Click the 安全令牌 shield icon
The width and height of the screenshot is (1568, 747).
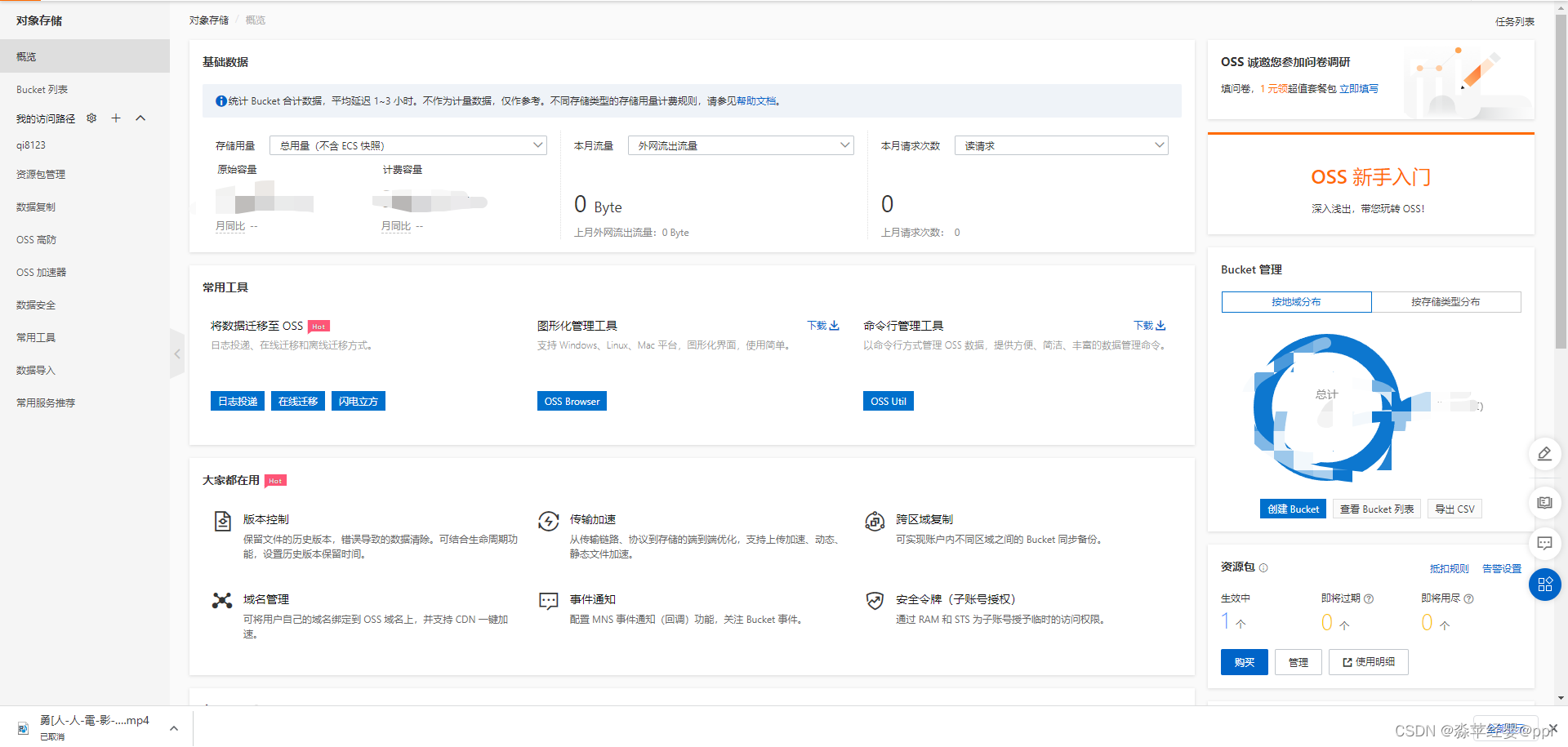[875, 601]
